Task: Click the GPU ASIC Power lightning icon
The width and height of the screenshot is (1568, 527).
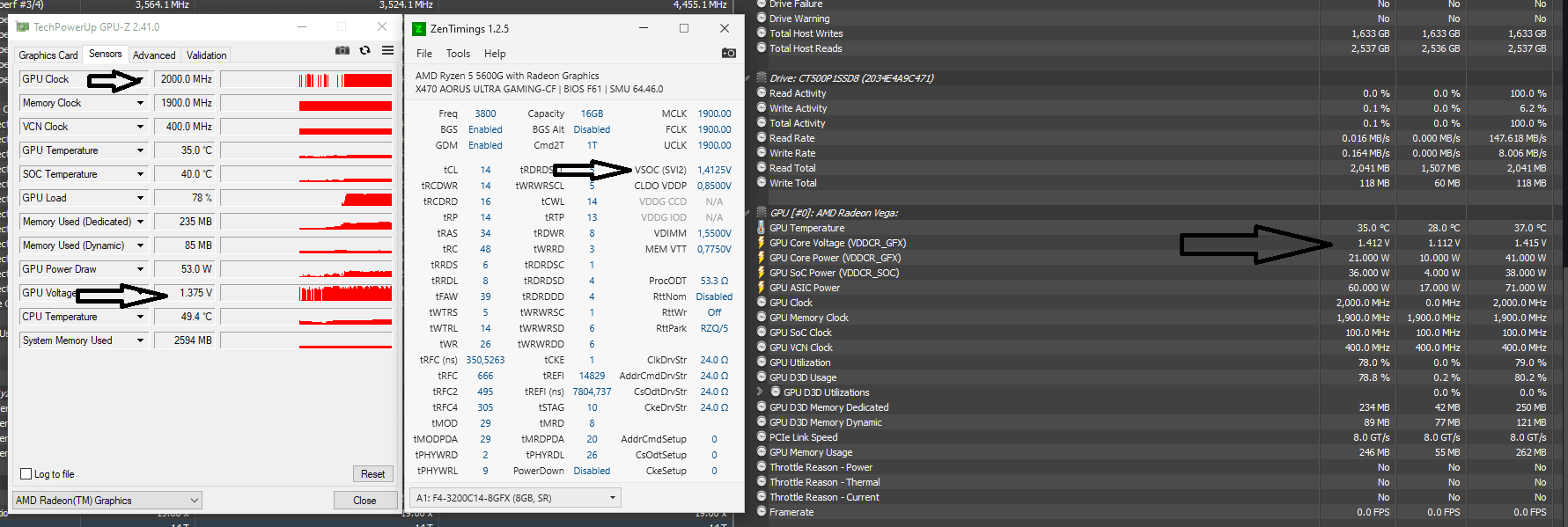Action: pyautogui.click(x=762, y=288)
